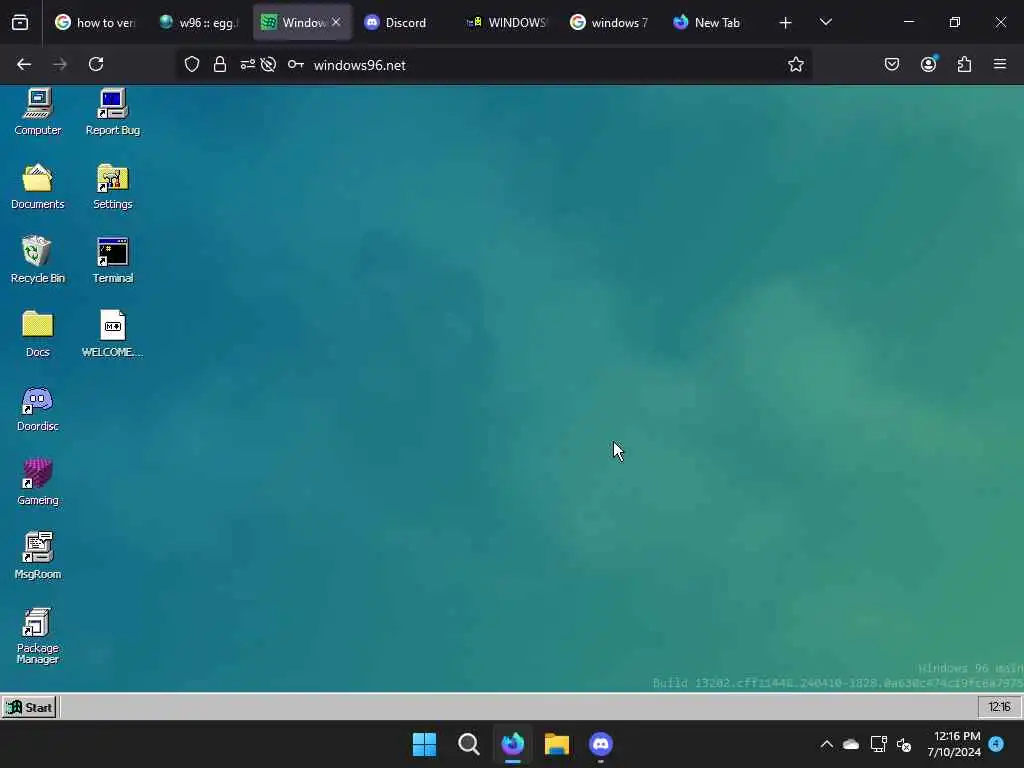Show hidden system tray icons

point(826,744)
